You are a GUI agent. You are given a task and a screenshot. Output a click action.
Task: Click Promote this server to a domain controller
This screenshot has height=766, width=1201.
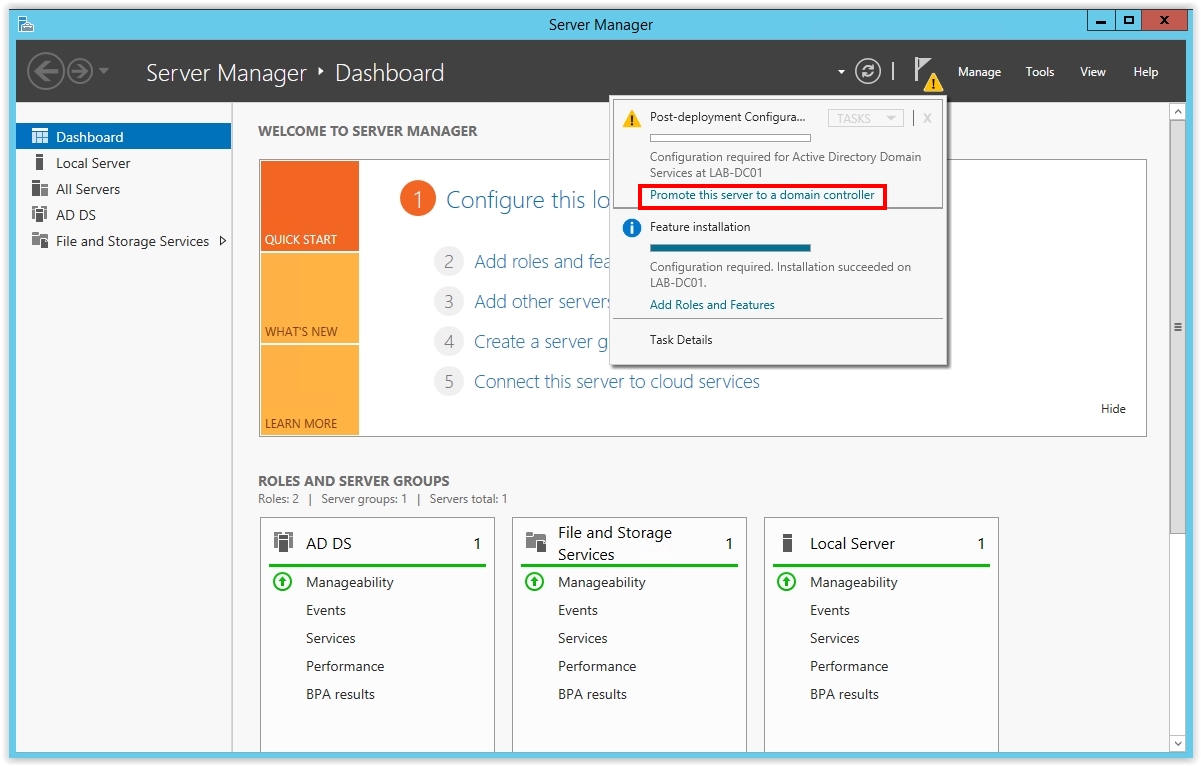click(x=762, y=195)
